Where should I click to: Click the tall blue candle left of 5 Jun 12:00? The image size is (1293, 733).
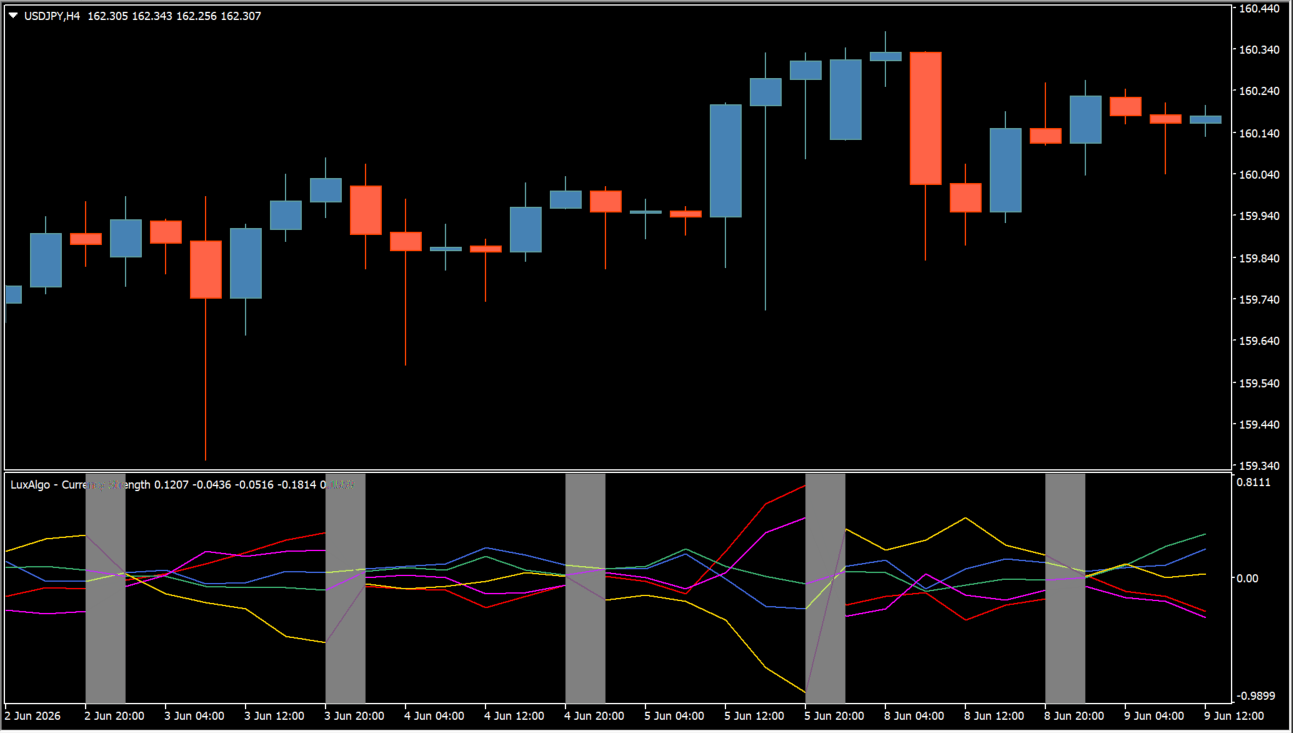725,160
